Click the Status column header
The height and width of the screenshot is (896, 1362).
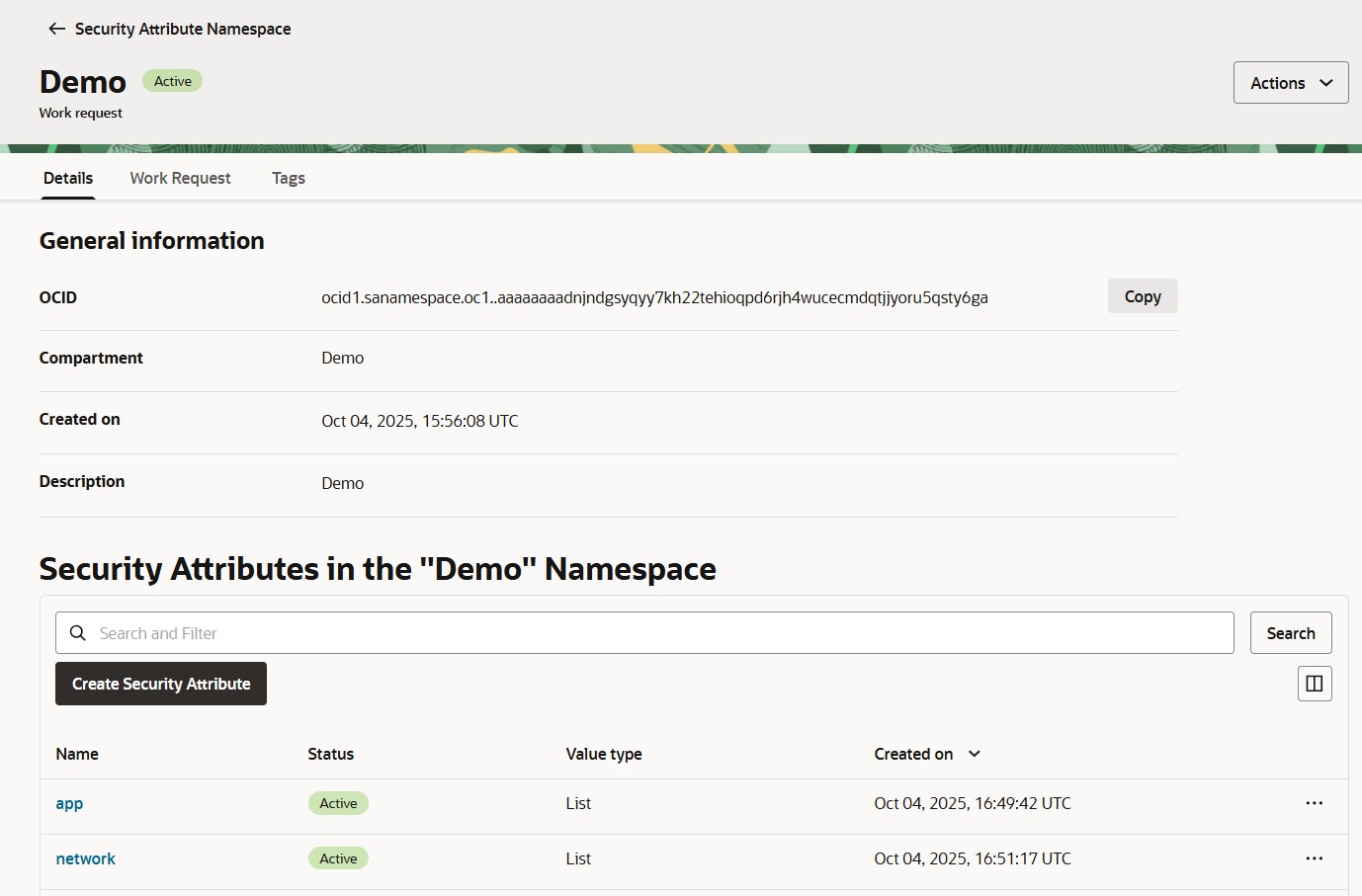330,754
